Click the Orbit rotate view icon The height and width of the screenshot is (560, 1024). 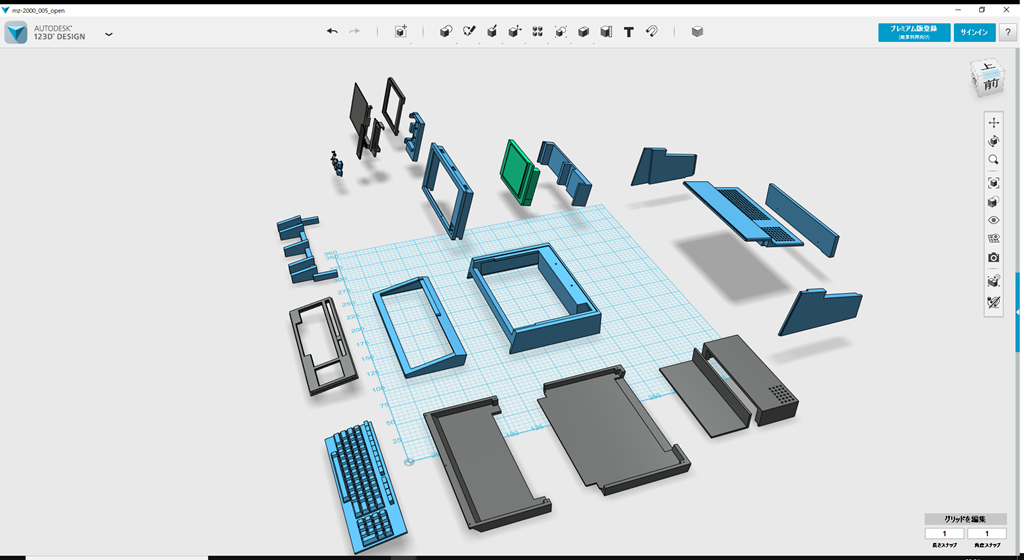coord(993,141)
